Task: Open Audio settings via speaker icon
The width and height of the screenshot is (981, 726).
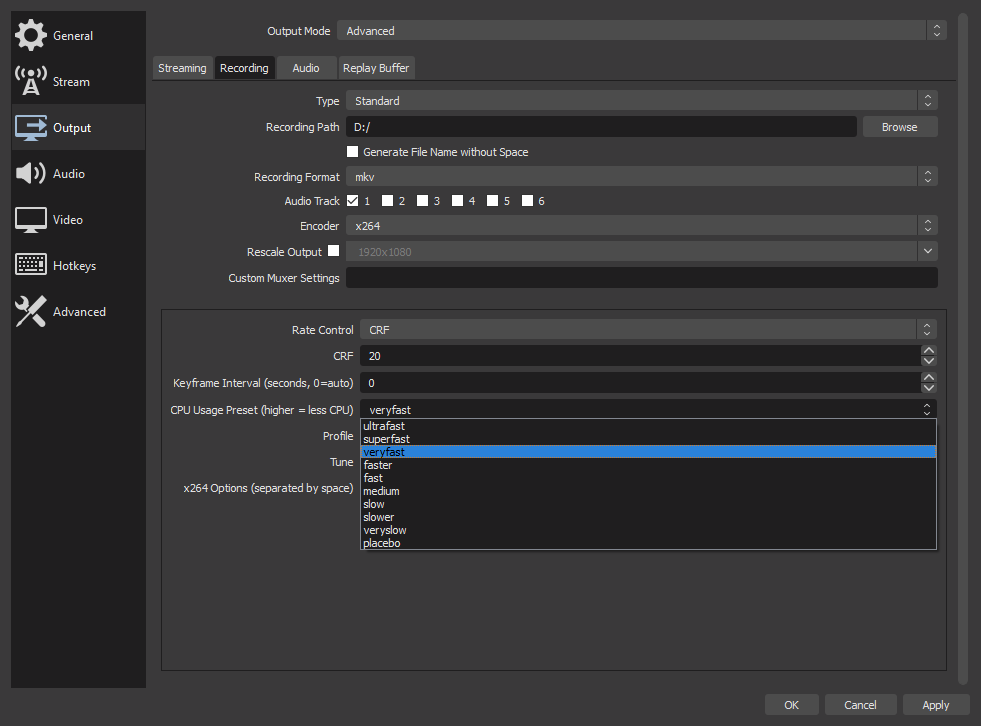Action: [31, 173]
